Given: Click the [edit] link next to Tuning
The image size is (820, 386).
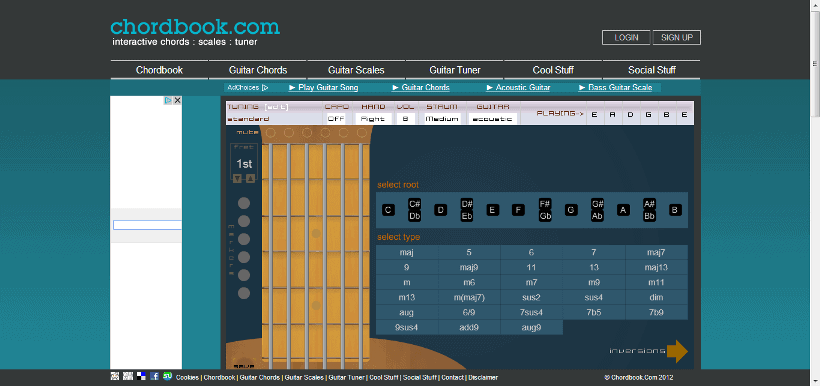Looking at the screenshot, I should click(277, 107).
